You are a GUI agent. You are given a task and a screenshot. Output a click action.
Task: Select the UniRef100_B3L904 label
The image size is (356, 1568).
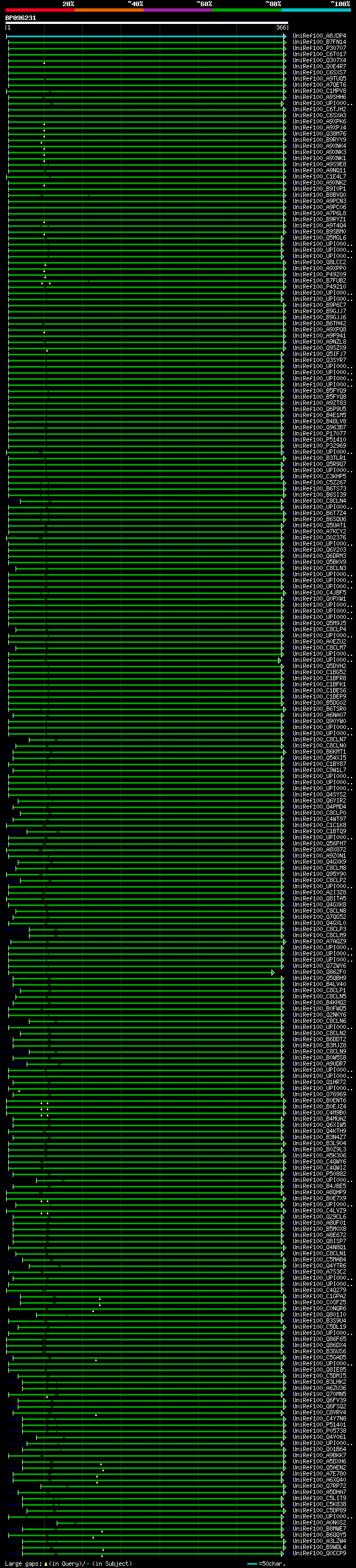pos(319,1143)
